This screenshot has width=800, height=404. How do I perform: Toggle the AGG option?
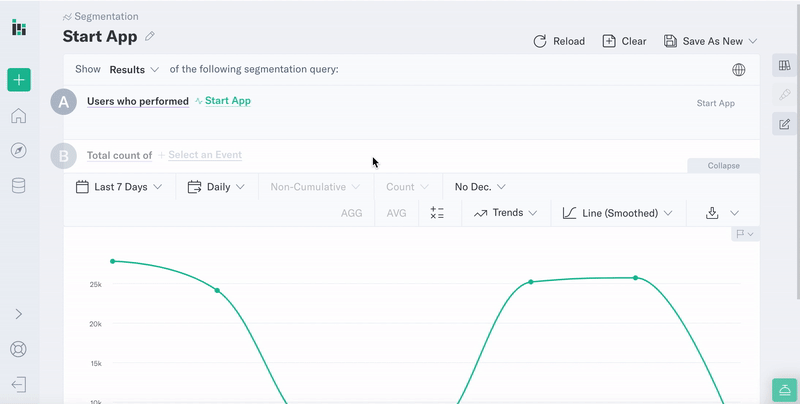(352, 213)
